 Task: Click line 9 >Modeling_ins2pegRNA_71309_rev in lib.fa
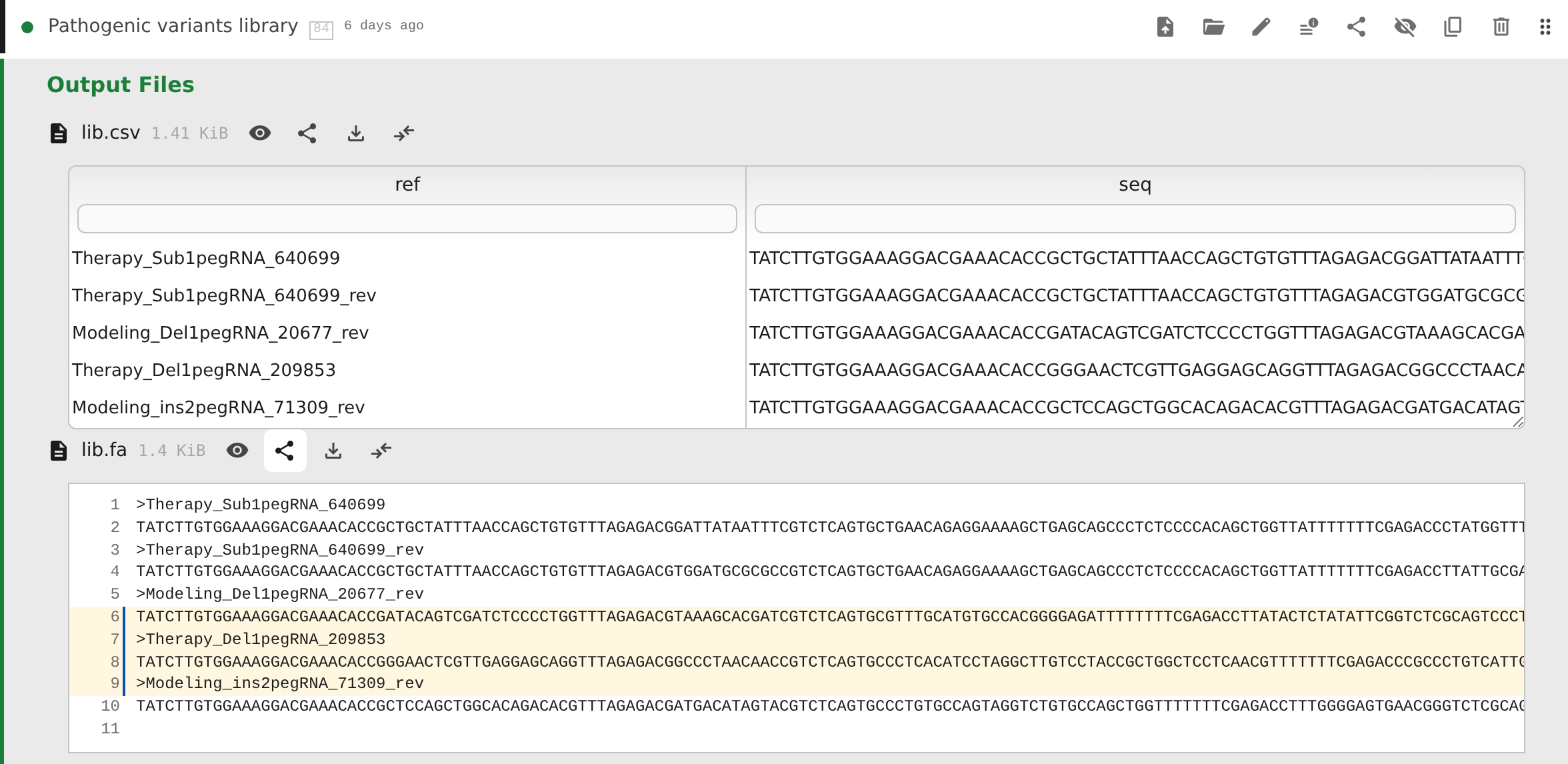280,683
